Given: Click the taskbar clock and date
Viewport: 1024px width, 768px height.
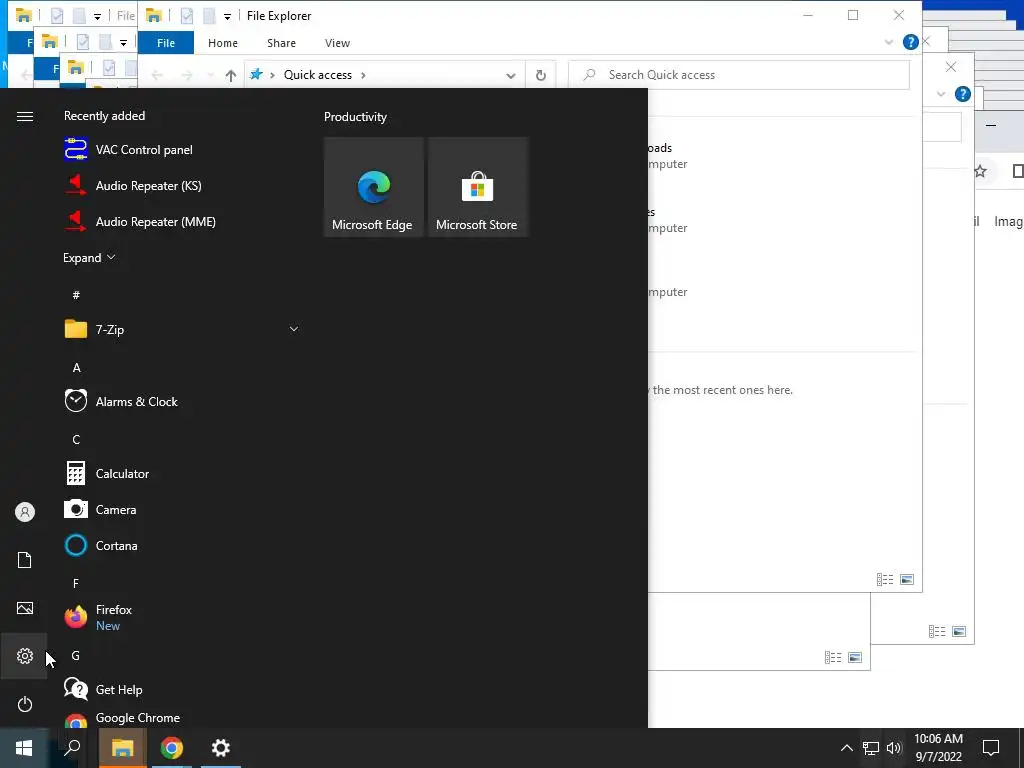Looking at the screenshot, I should click(938, 748).
